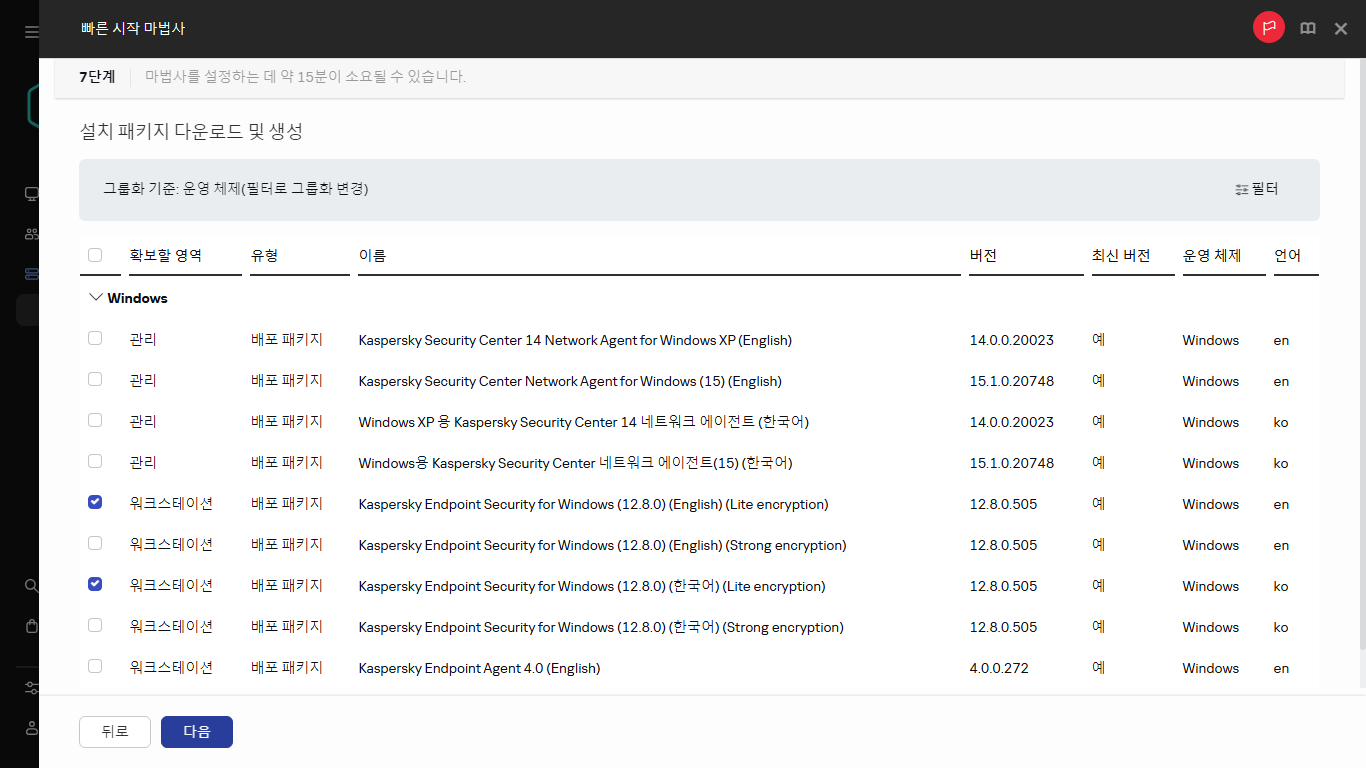
Task: Collapse the Windows group chevron
Action: pos(96,298)
